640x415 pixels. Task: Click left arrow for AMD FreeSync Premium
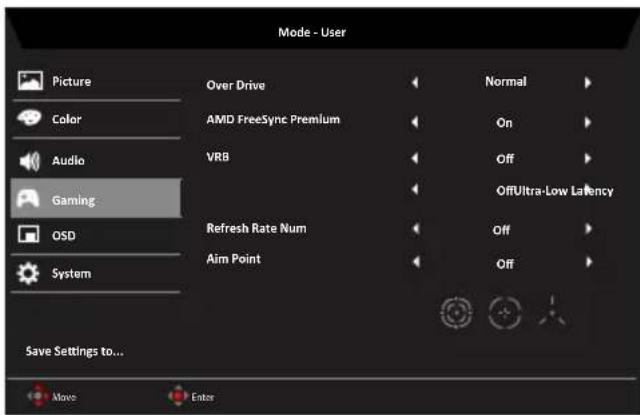(415, 122)
